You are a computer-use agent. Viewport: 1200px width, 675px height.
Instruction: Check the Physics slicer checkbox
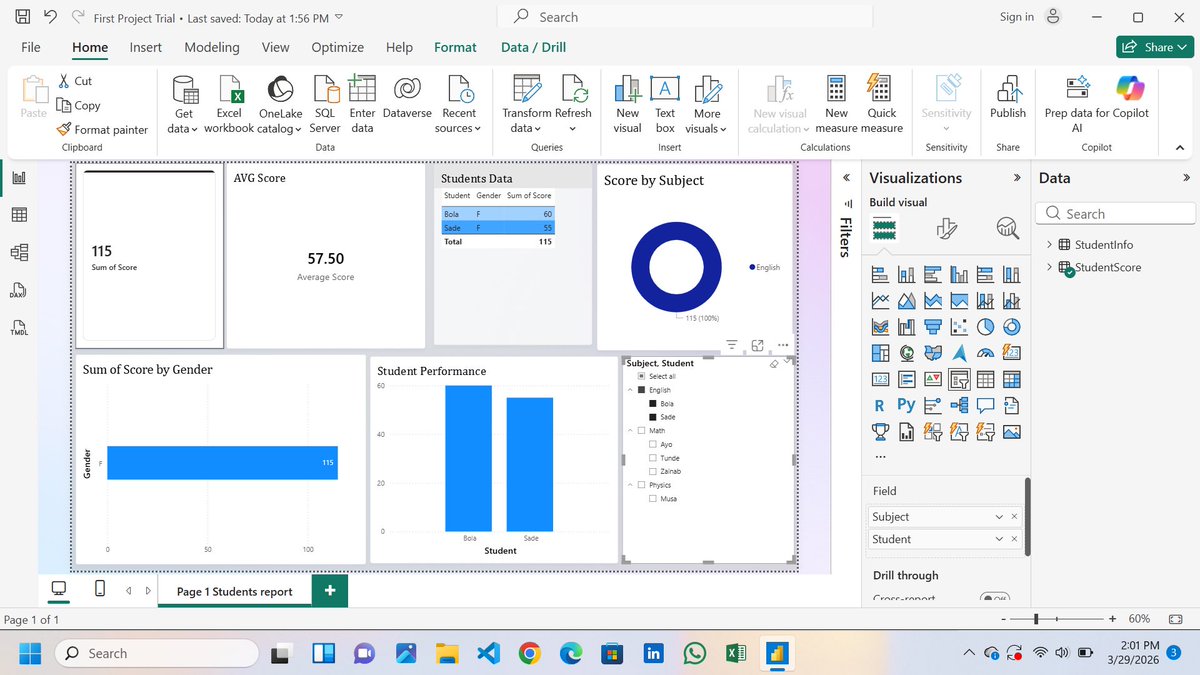point(641,485)
